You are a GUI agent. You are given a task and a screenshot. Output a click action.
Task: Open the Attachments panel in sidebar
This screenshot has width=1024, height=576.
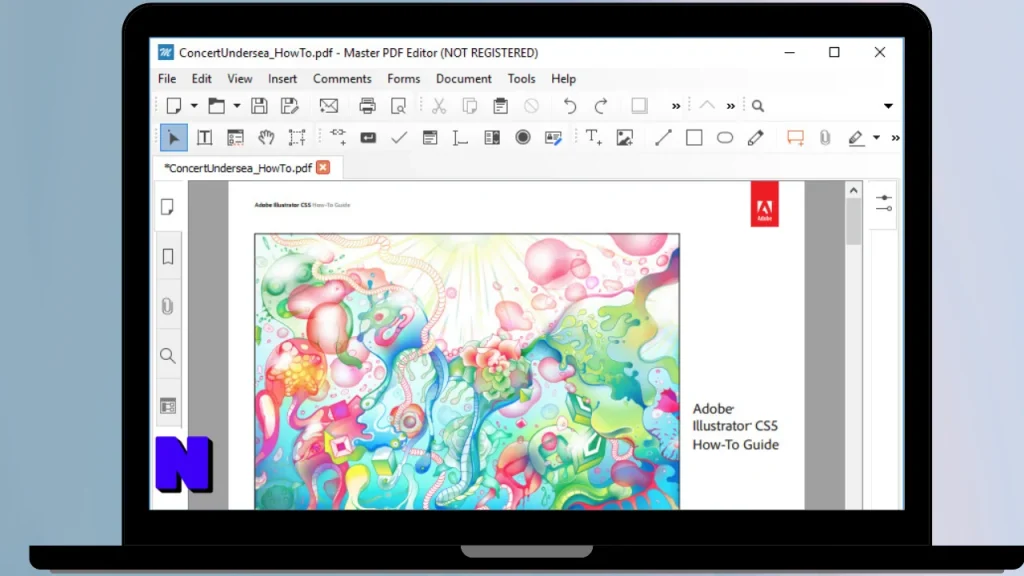coord(168,306)
